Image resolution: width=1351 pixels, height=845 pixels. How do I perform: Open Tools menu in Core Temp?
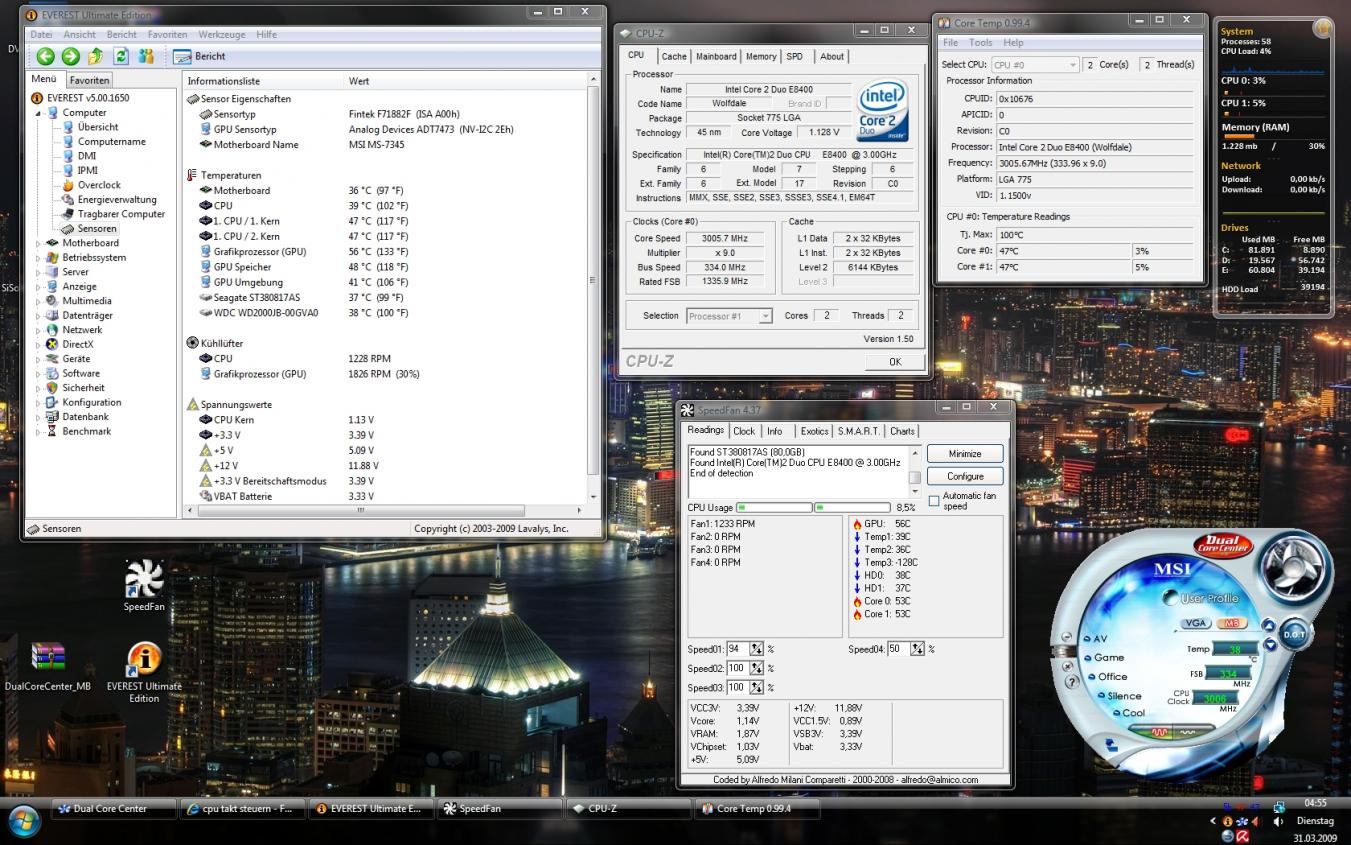981,43
